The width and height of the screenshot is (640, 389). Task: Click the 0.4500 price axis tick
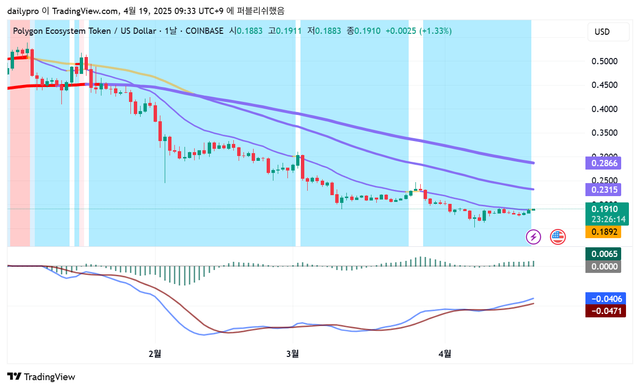point(604,85)
